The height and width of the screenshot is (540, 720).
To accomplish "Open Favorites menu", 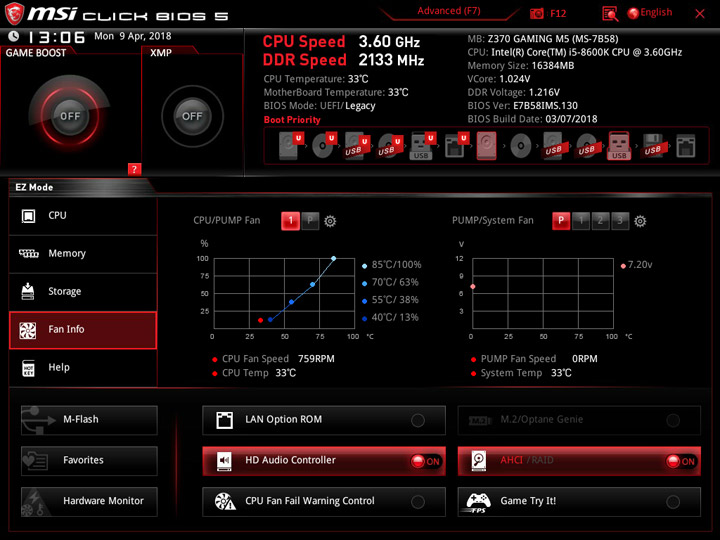I will coord(89,461).
